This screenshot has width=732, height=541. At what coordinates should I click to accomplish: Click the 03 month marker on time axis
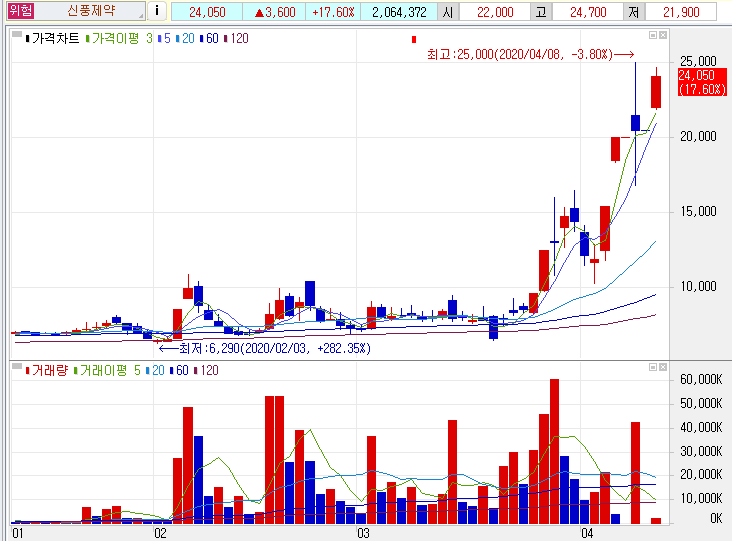tap(363, 534)
